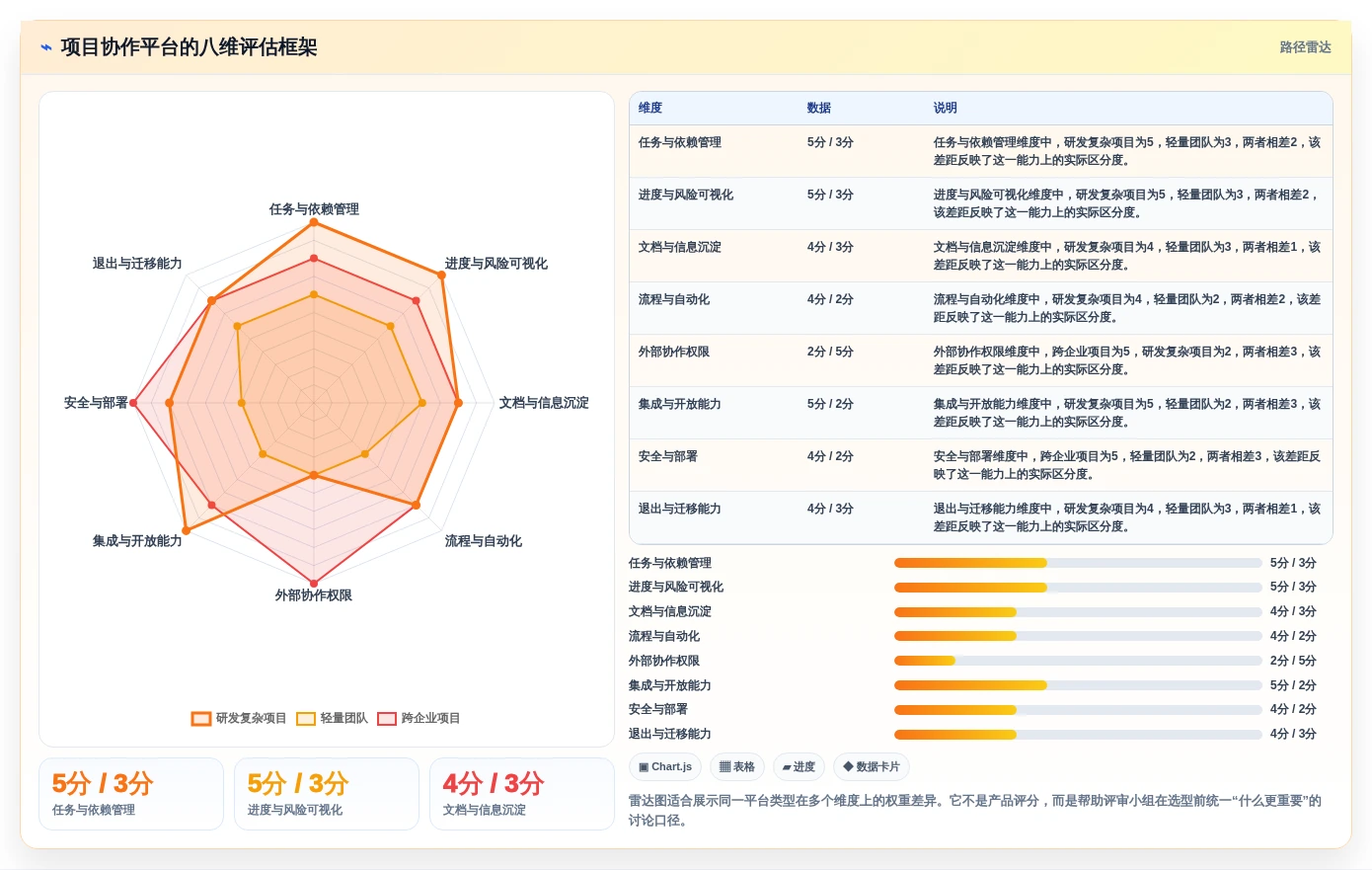Click the 进度与风险可视化 progress bar

pyautogui.click(x=1078, y=588)
